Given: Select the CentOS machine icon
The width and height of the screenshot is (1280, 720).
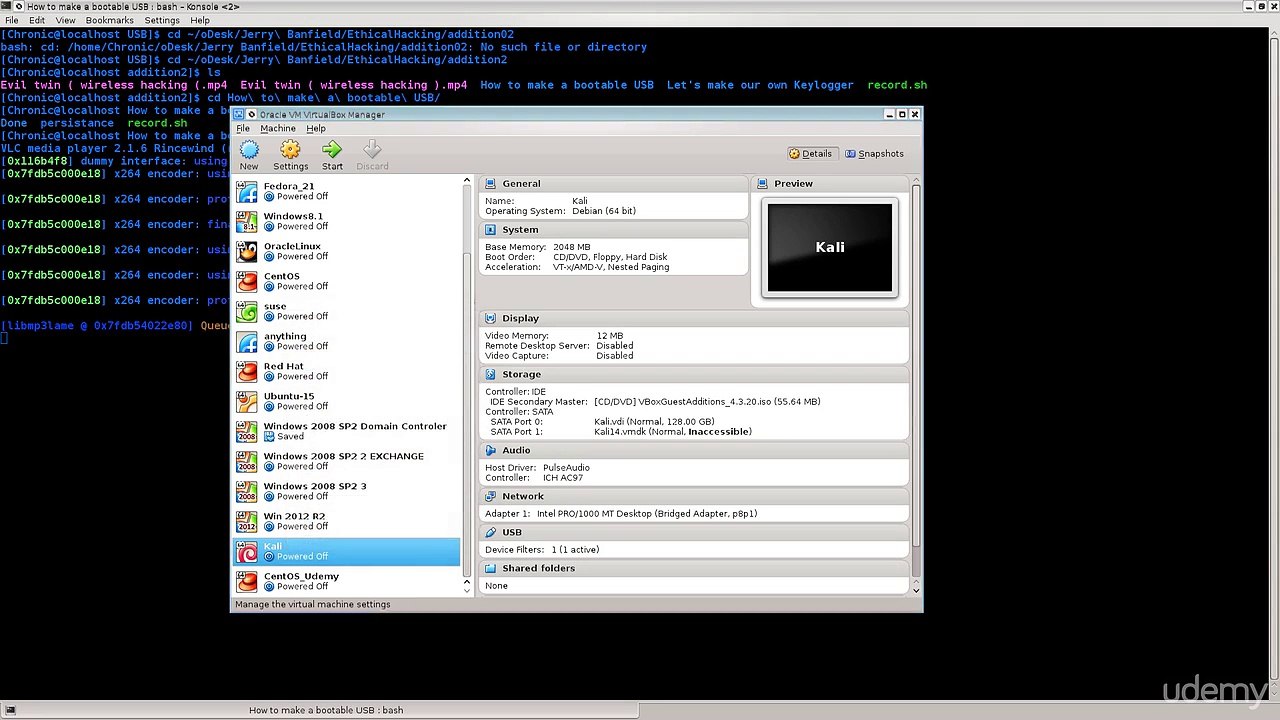Looking at the screenshot, I should point(247,281).
